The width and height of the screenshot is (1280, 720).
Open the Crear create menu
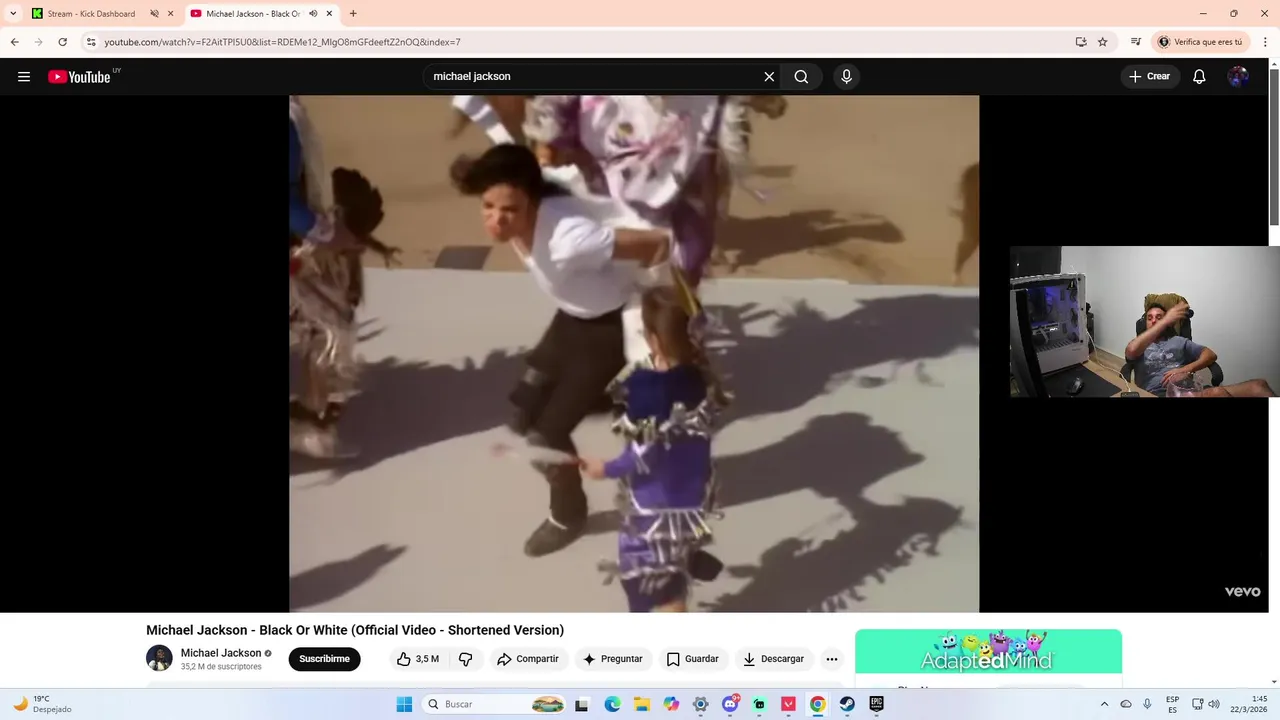coord(1150,77)
